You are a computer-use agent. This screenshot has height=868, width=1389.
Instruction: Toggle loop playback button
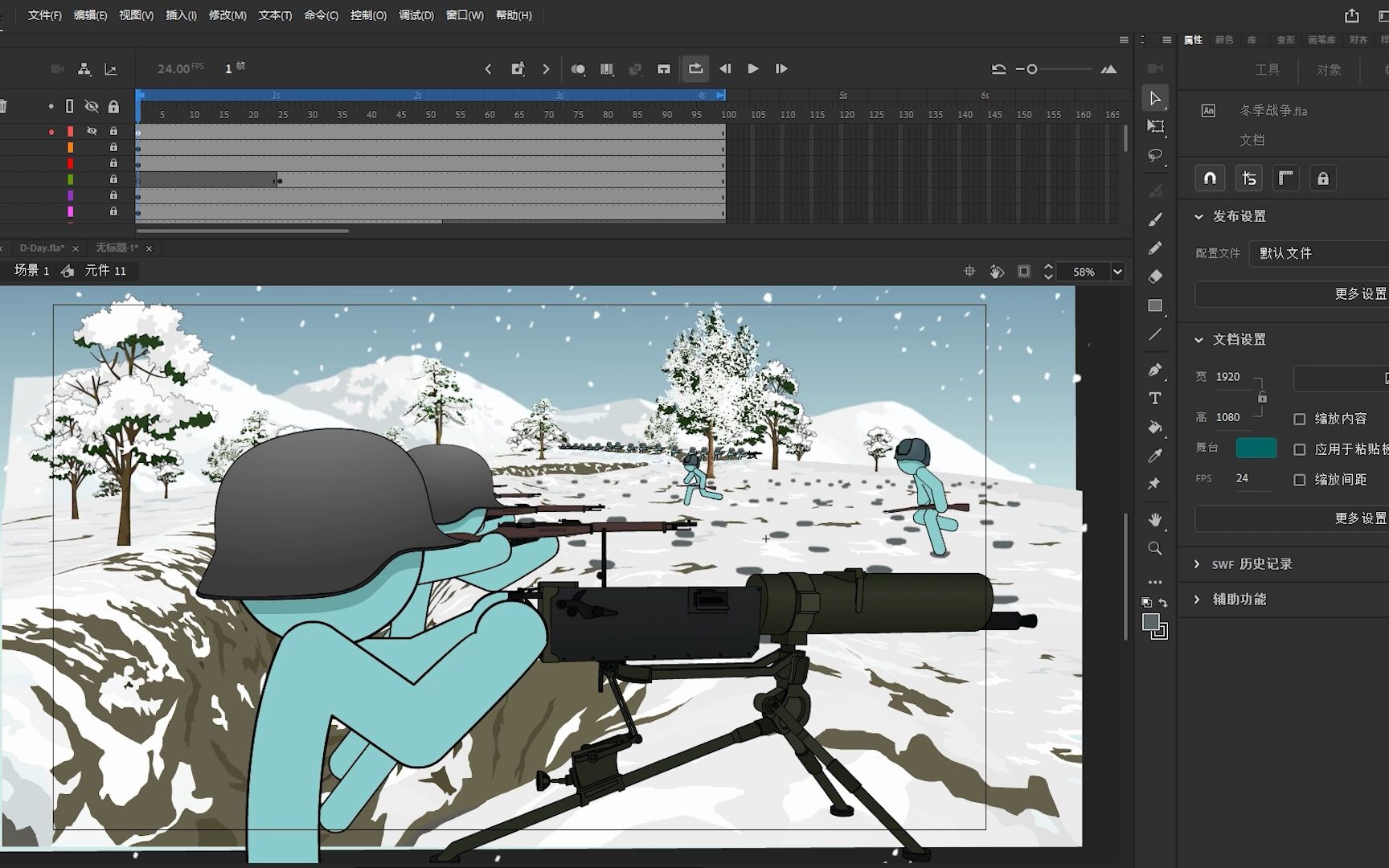(695, 69)
